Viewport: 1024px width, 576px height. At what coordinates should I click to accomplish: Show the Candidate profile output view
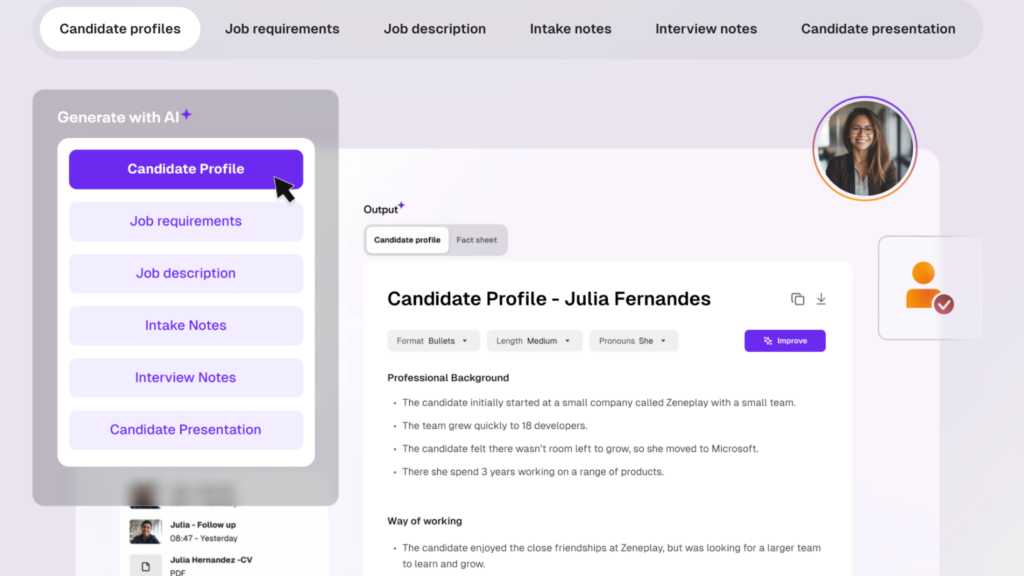pos(407,240)
